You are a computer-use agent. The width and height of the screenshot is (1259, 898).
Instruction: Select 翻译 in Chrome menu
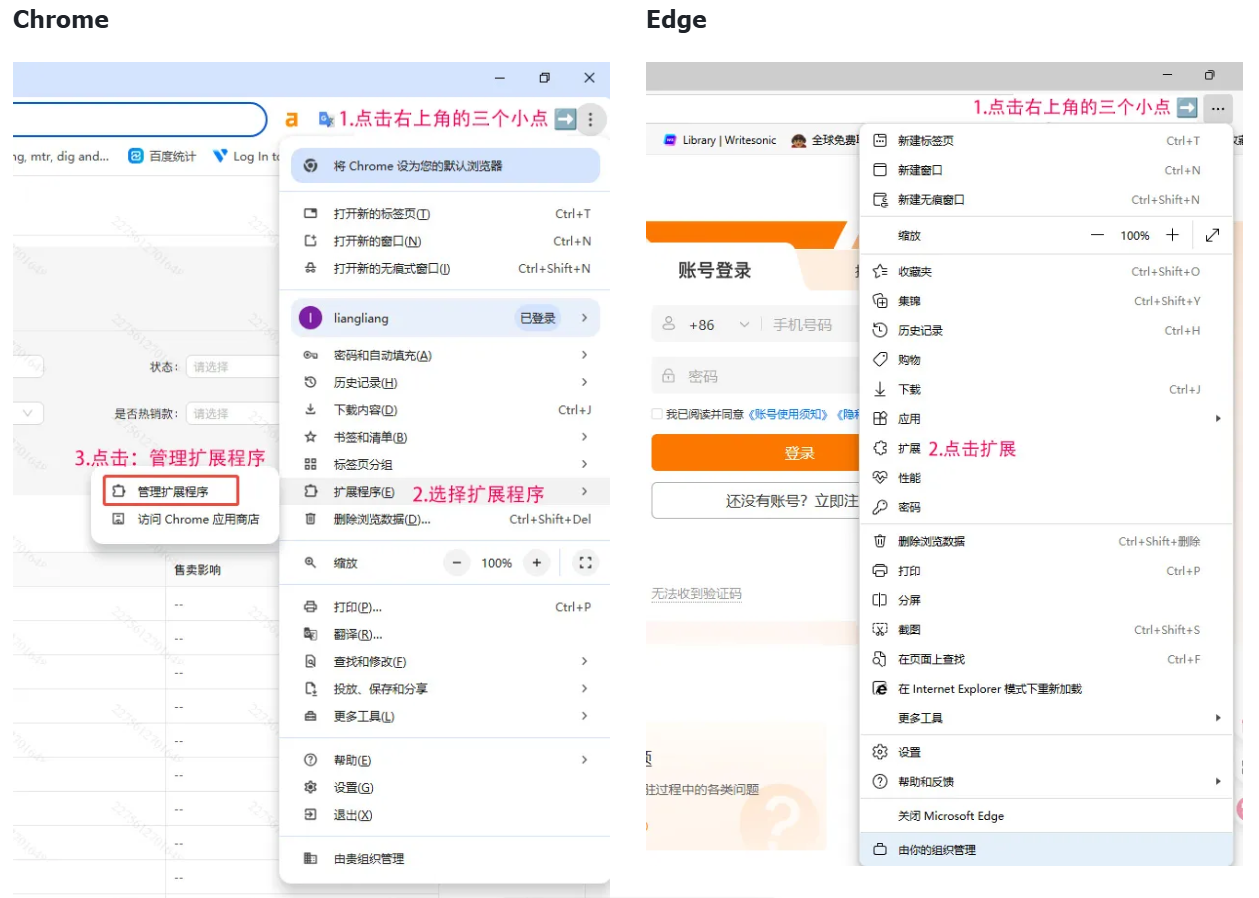pyautogui.click(x=445, y=634)
